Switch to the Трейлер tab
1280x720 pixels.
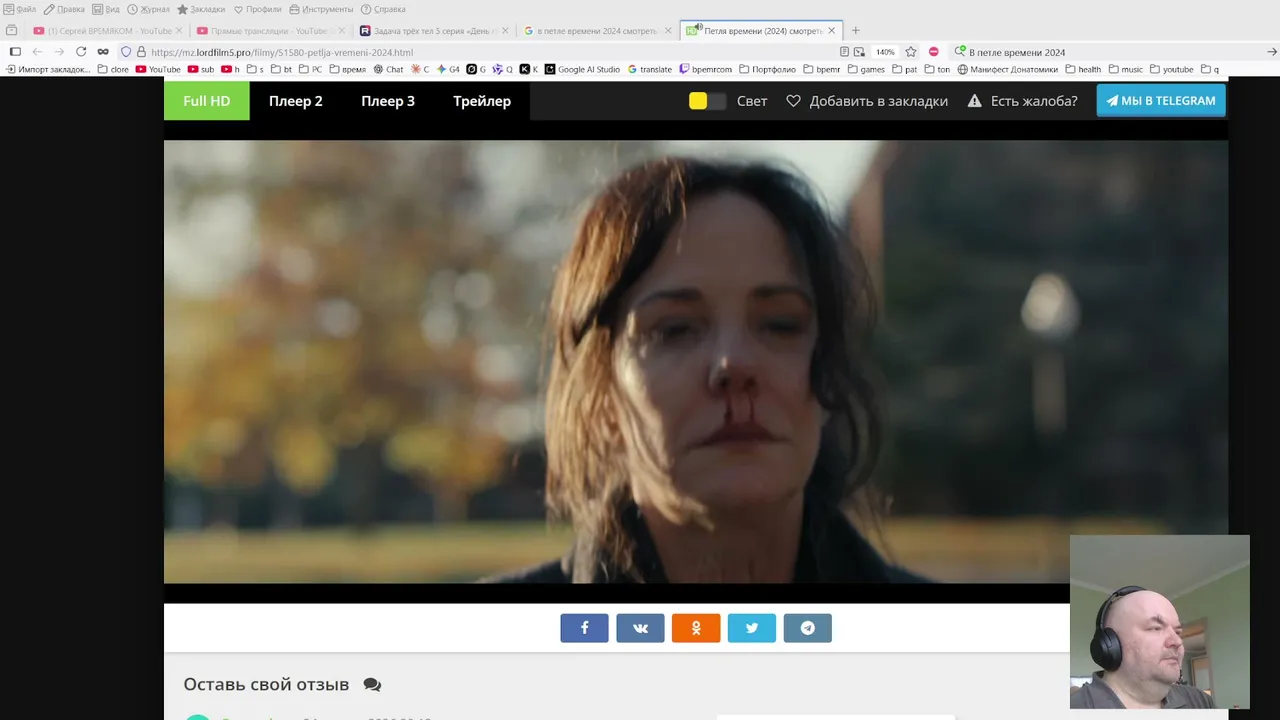click(x=482, y=101)
